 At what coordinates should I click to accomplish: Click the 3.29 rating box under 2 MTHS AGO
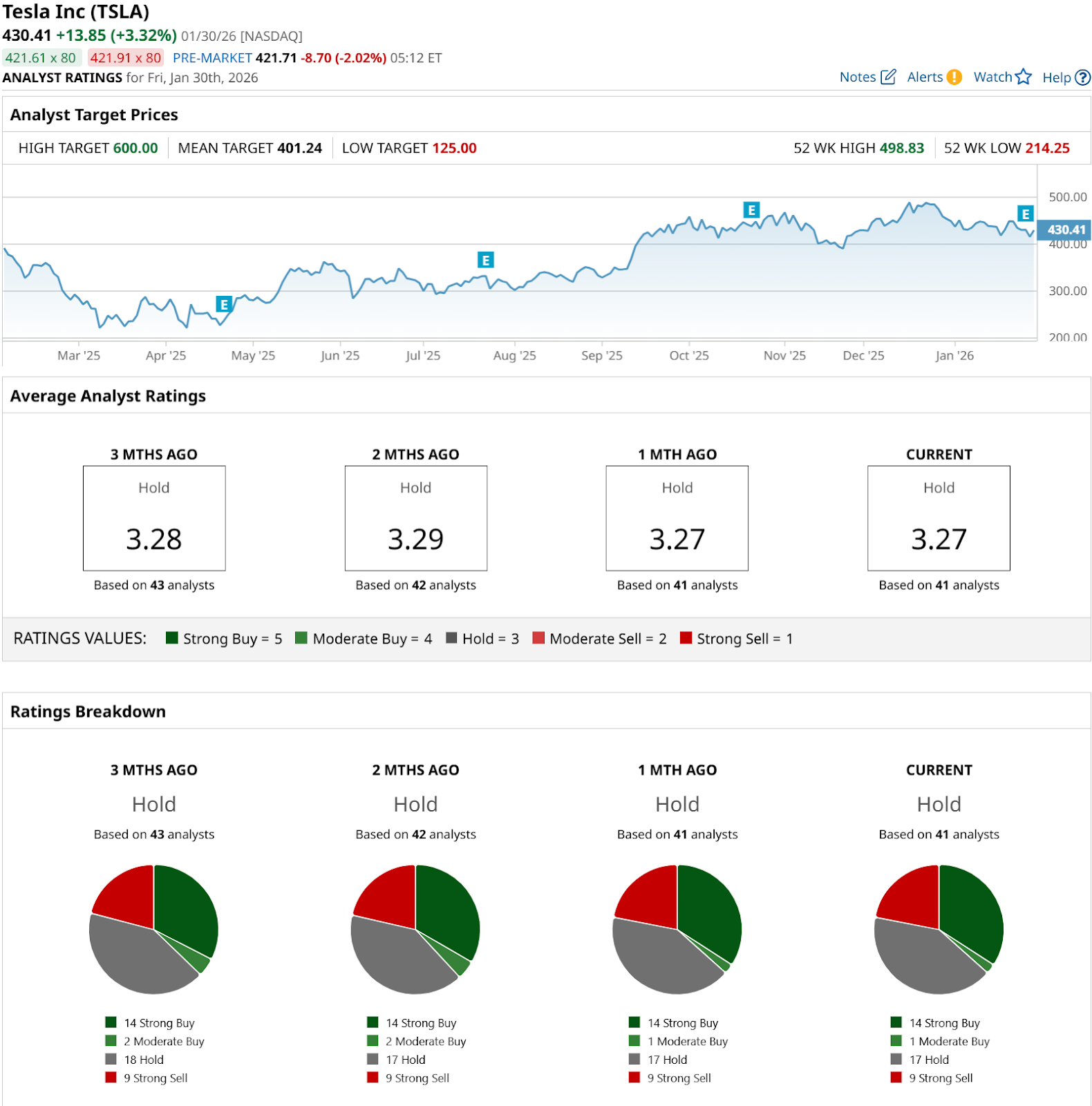point(416,518)
